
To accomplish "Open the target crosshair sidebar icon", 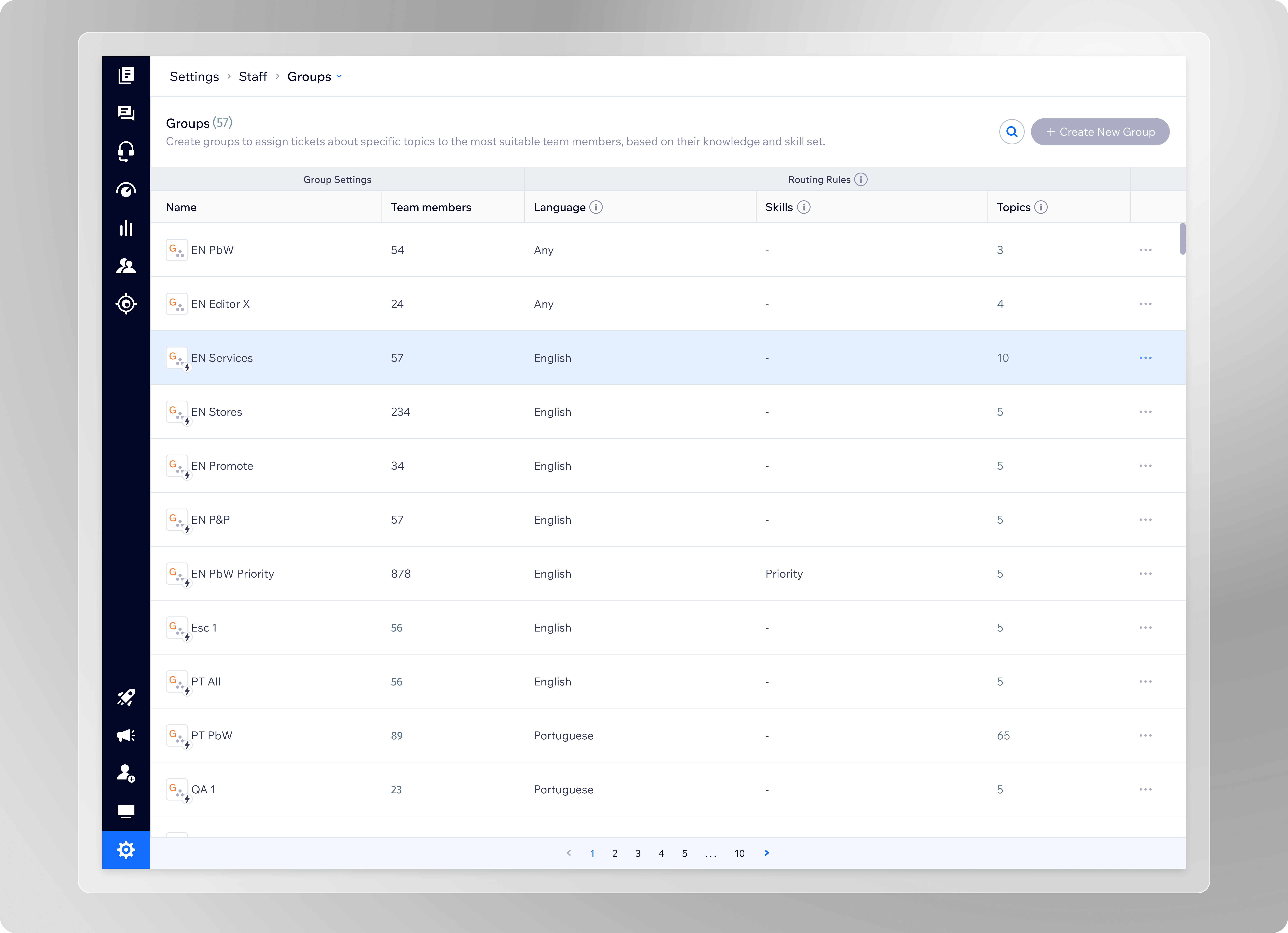I will coord(126,304).
